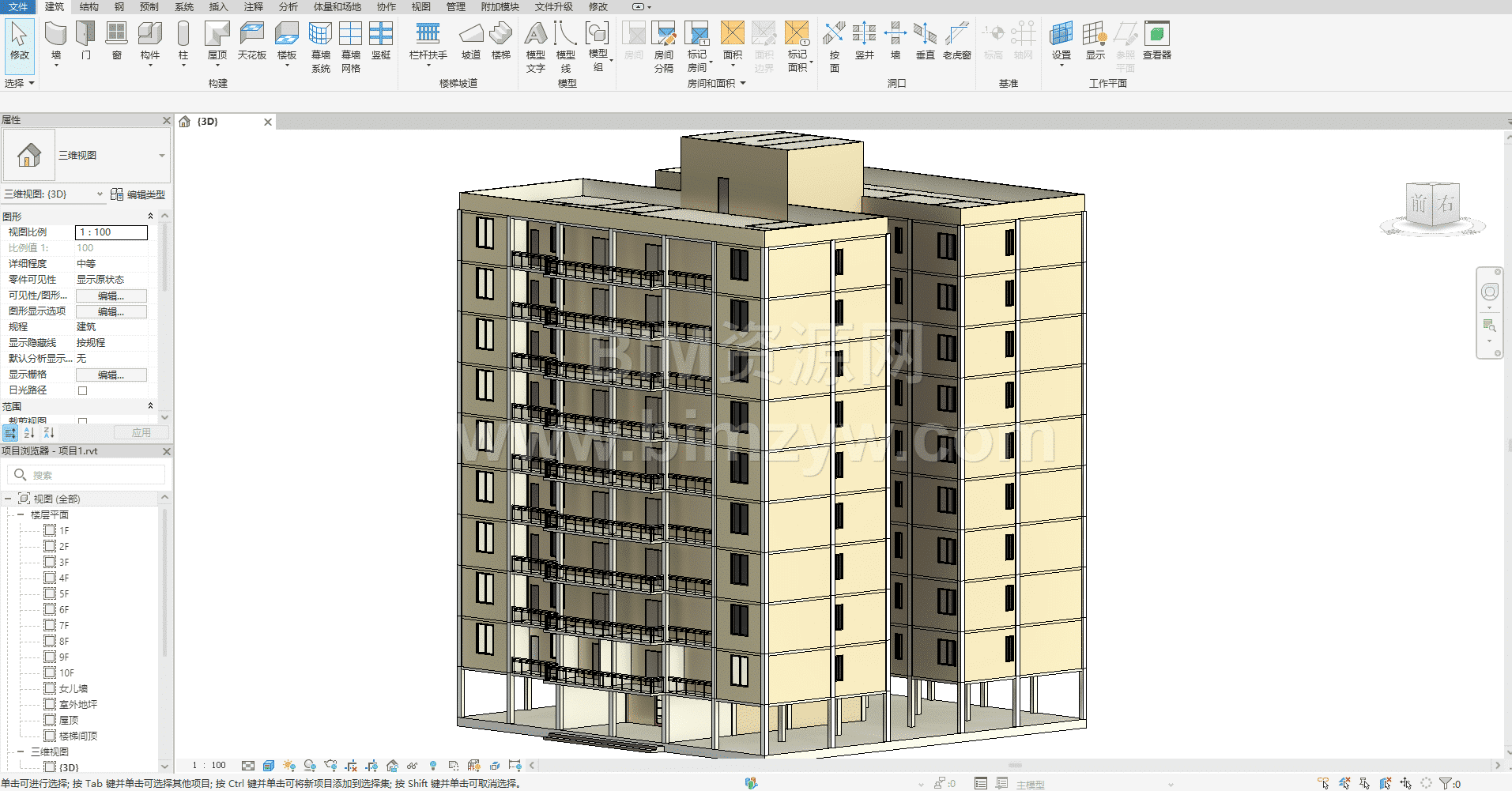Toggle the sun path (日光路径) checkbox

click(82, 390)
